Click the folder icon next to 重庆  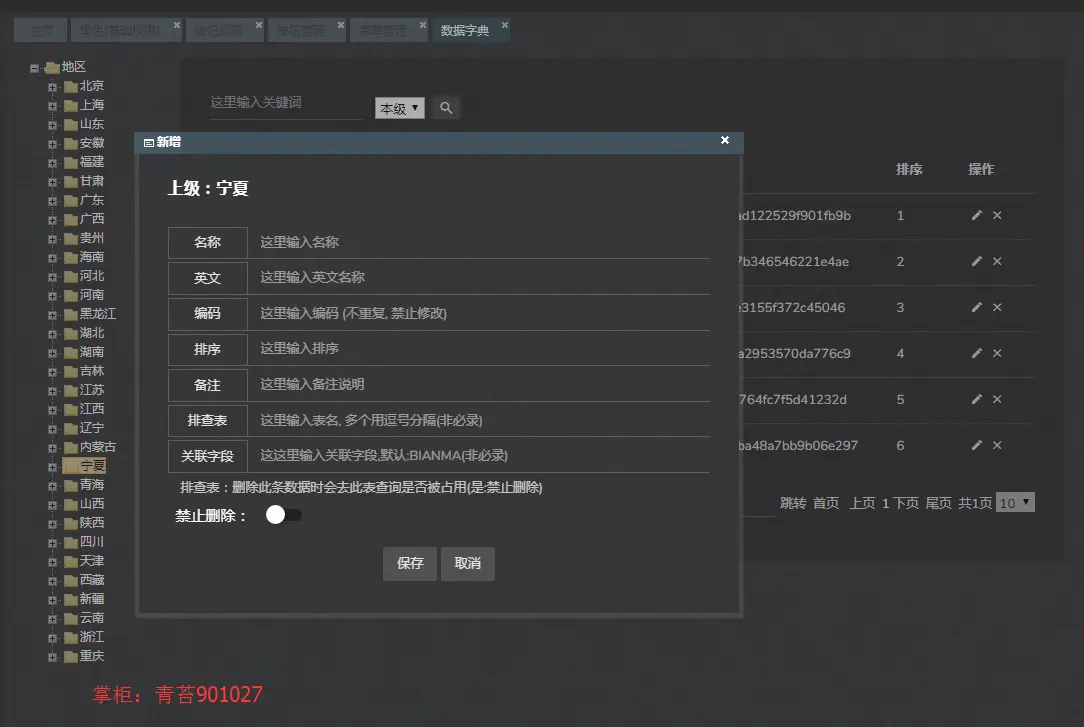pos(70,657)
